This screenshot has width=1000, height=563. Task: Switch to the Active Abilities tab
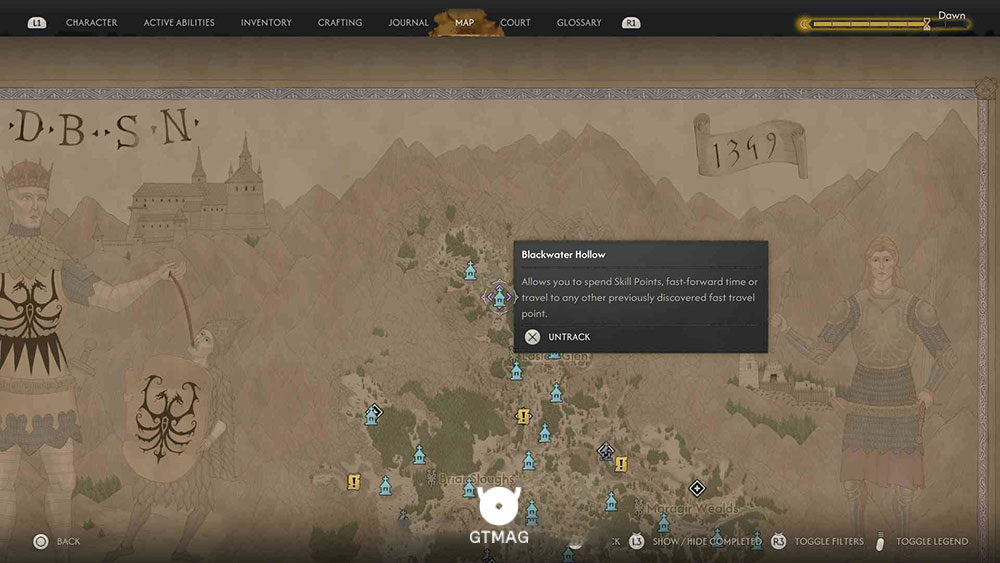click(179, 22)
